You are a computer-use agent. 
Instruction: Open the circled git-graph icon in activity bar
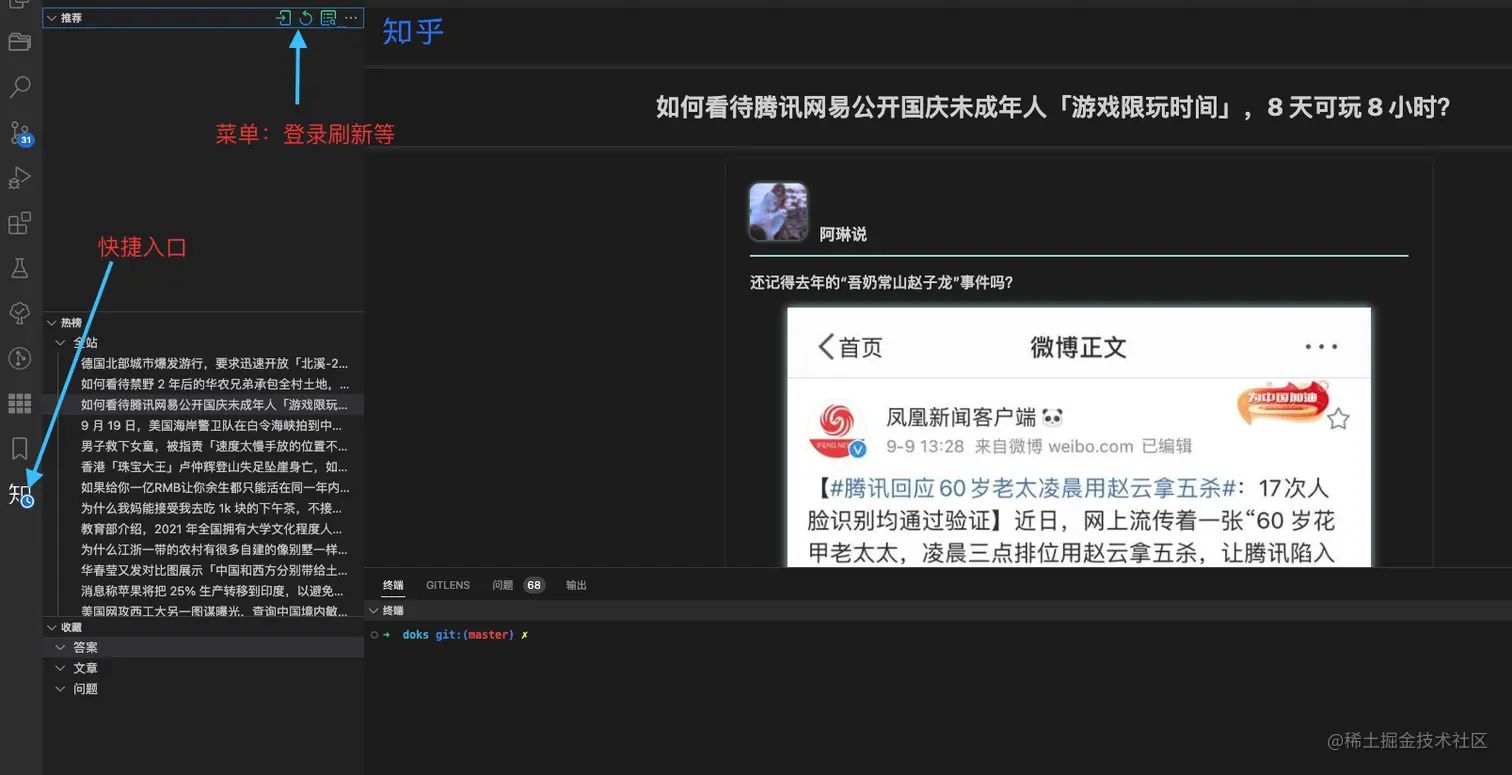coord(20,358)
